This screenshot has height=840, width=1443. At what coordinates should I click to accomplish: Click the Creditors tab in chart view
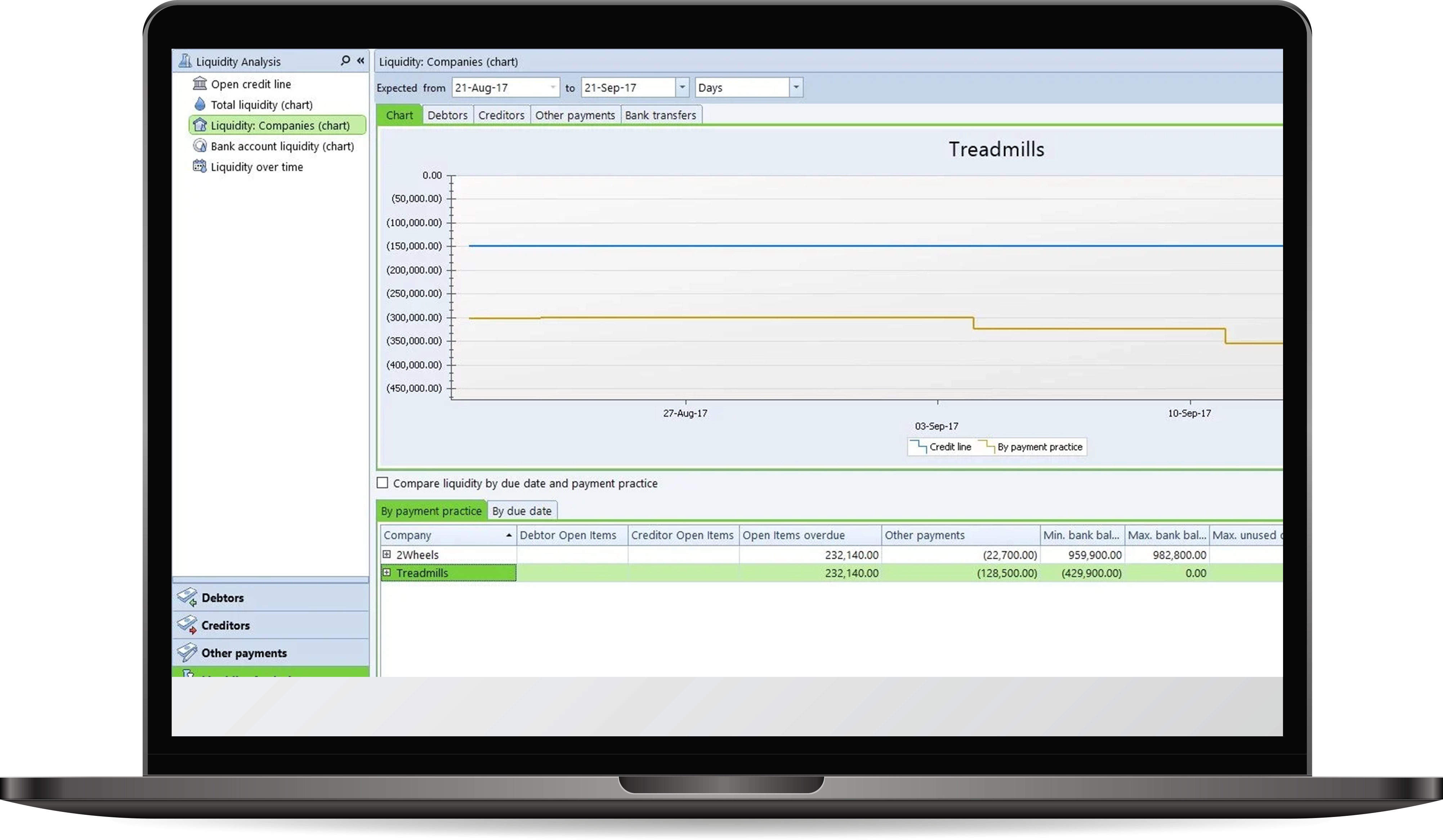click(x=501, y=115)
